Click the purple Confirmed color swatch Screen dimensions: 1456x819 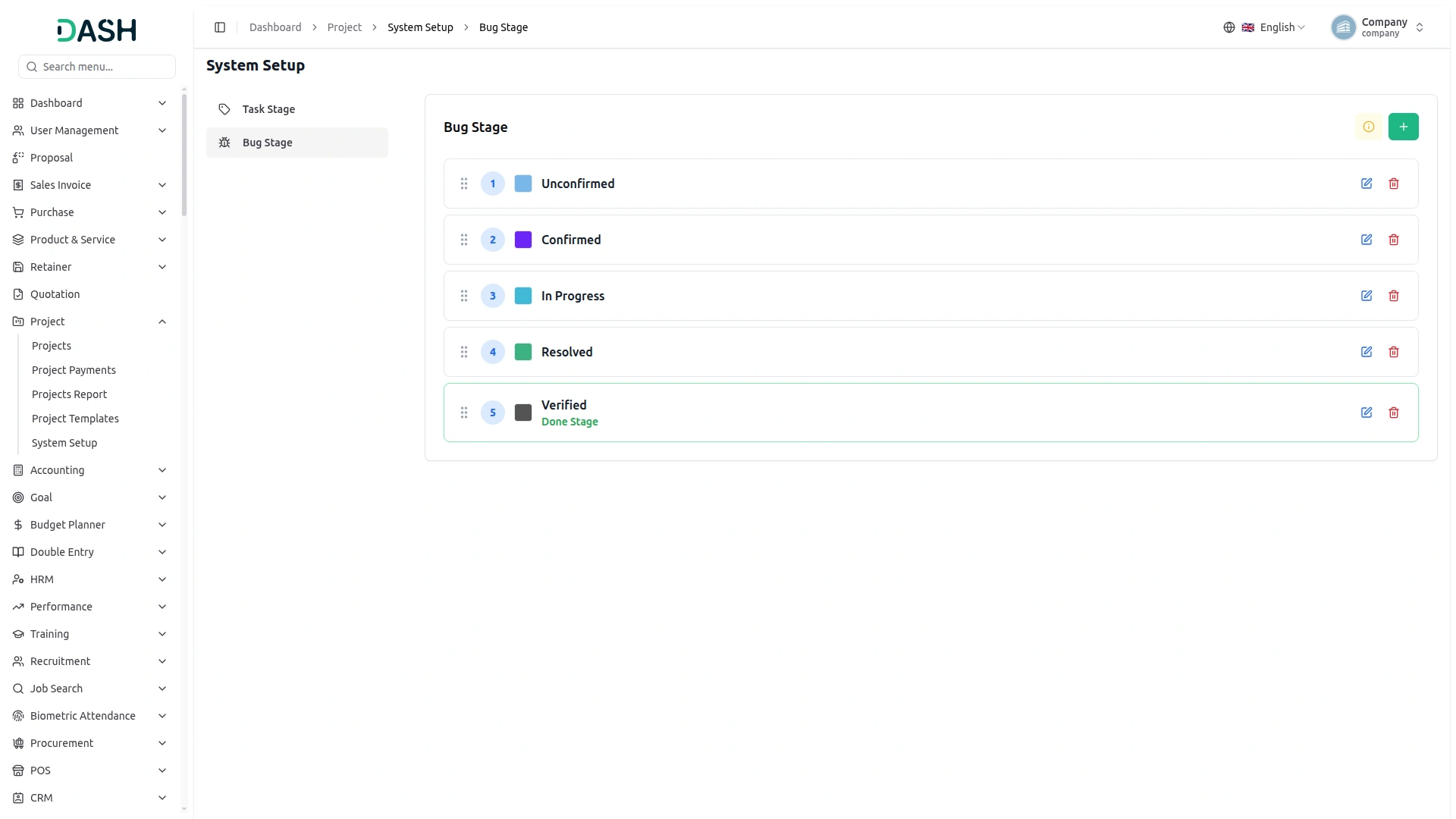(x=523, y=240)
